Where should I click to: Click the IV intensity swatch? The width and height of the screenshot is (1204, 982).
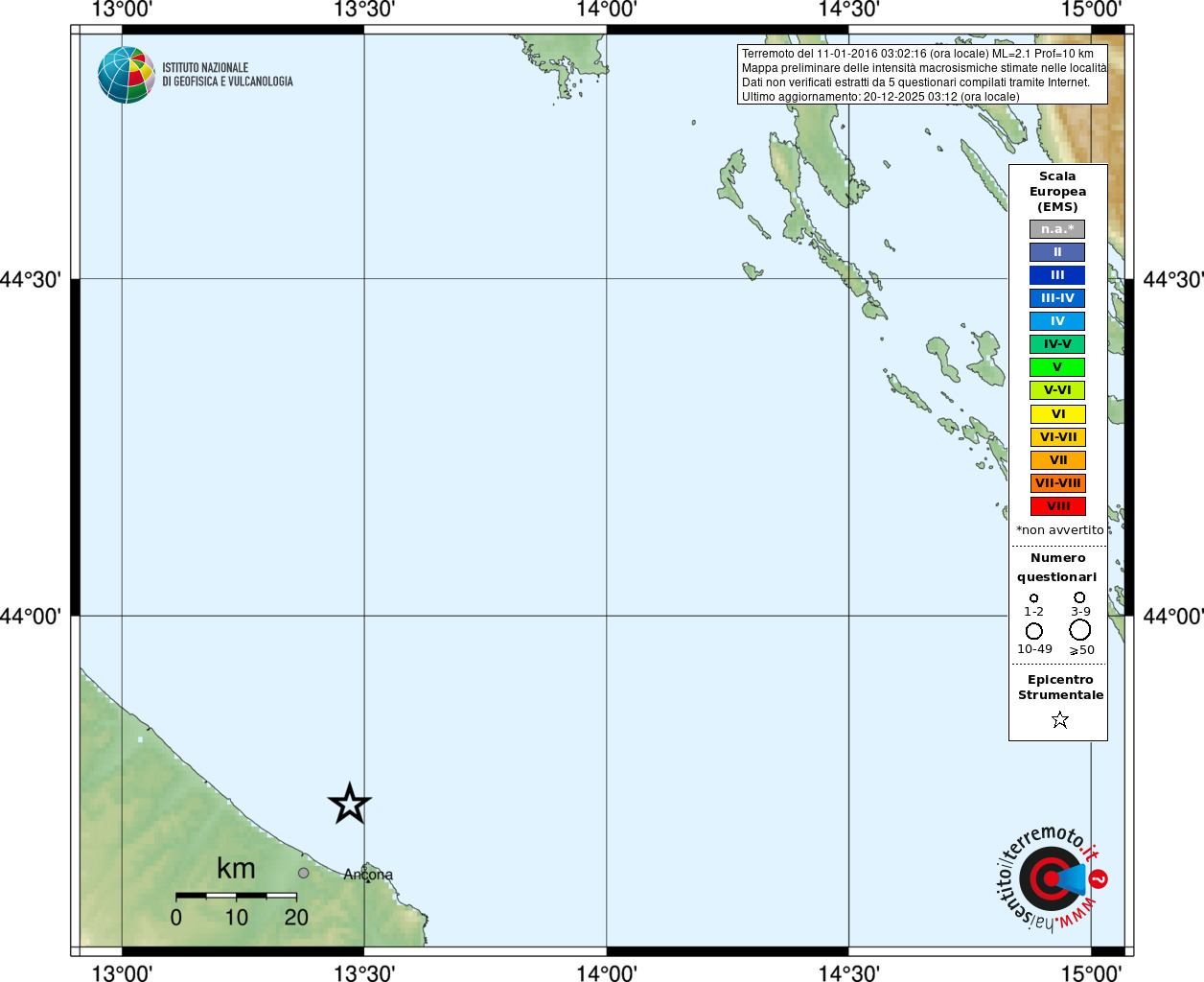pos(1057,321)
